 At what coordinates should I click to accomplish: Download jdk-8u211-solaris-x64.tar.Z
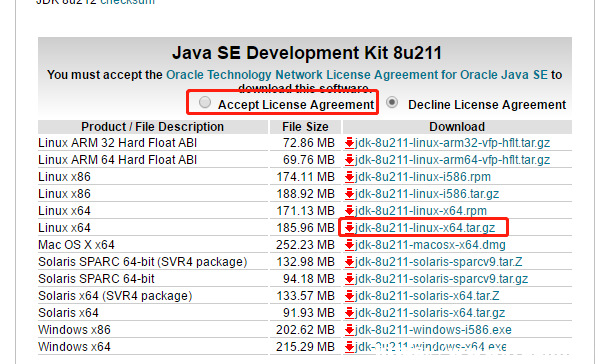point(427,296)
